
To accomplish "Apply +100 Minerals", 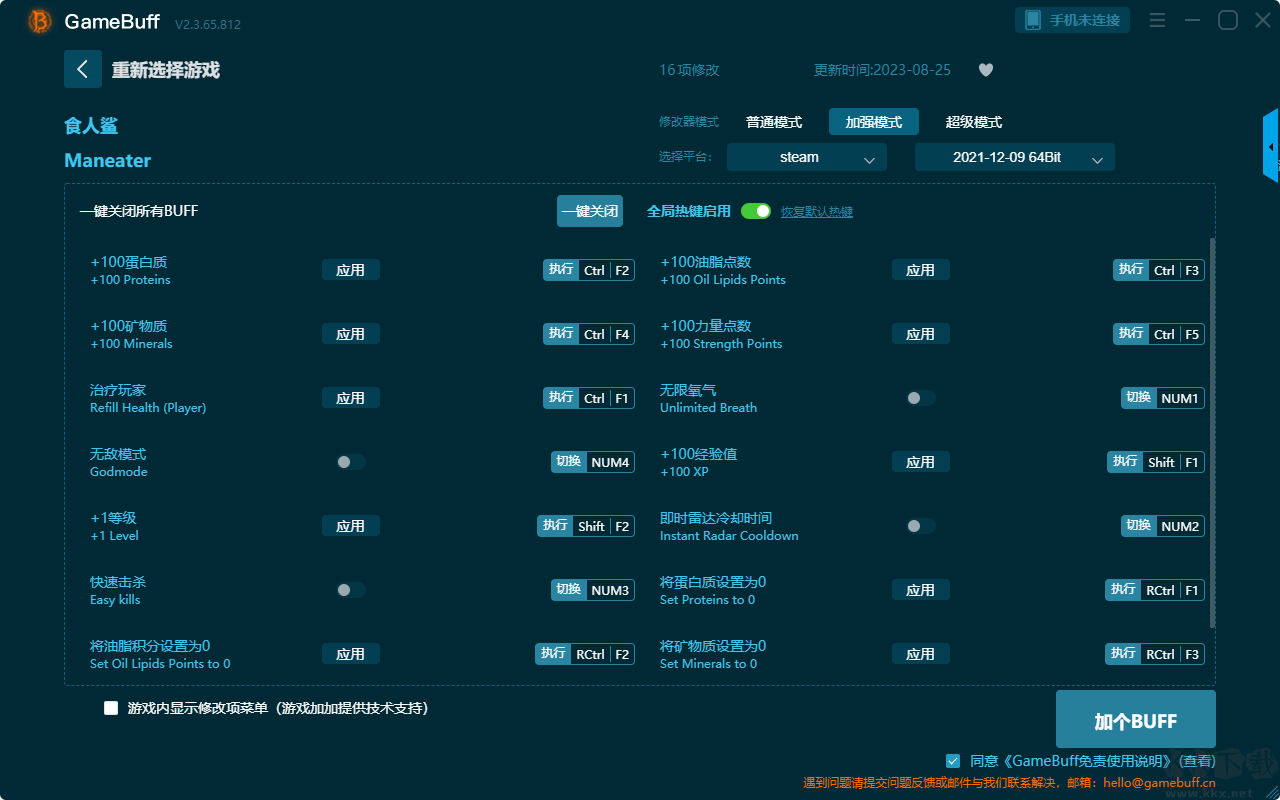I will tap(351, 334).
